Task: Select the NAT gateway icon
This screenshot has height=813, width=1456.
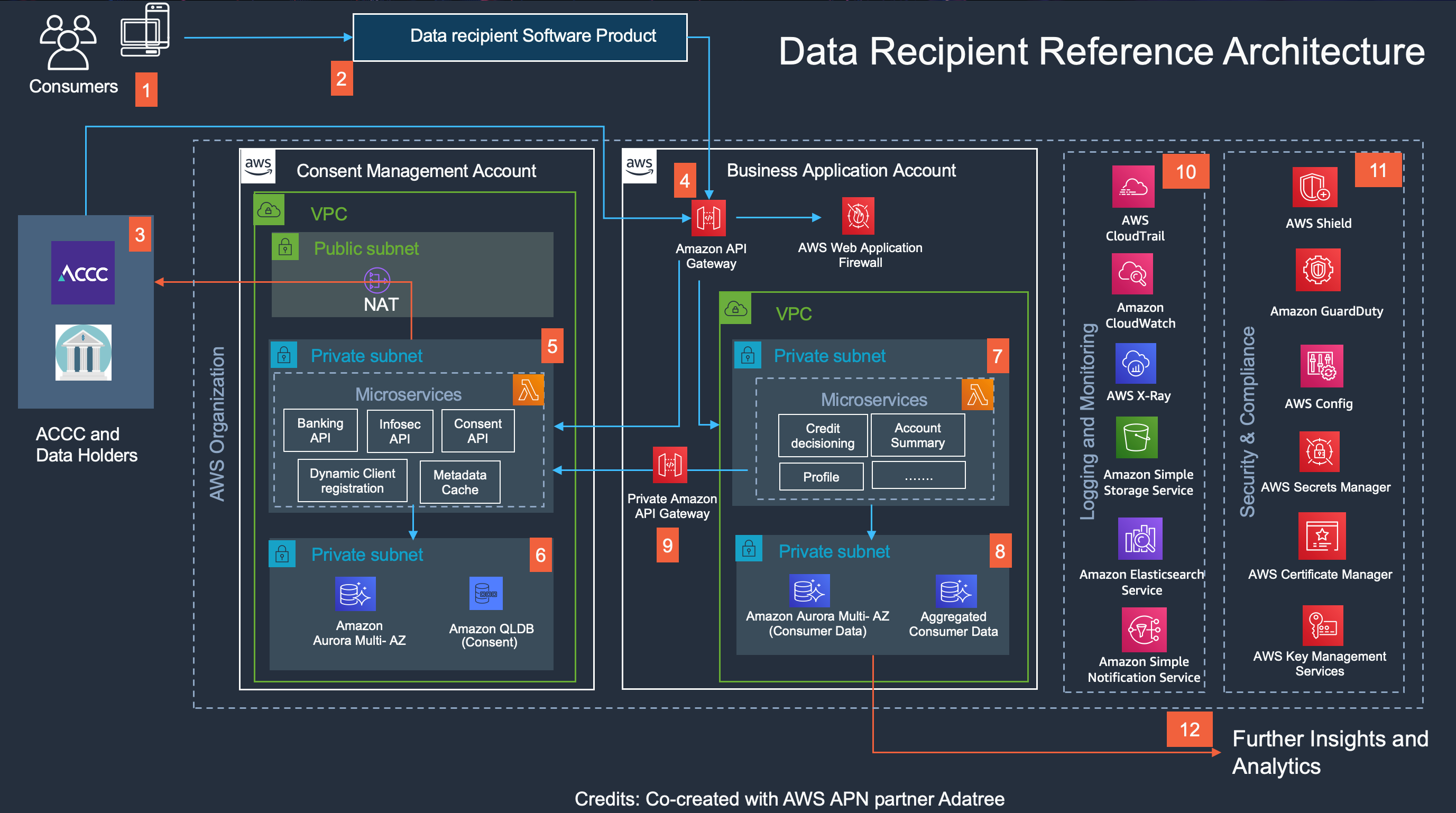Action: click(x=376, y=280)
